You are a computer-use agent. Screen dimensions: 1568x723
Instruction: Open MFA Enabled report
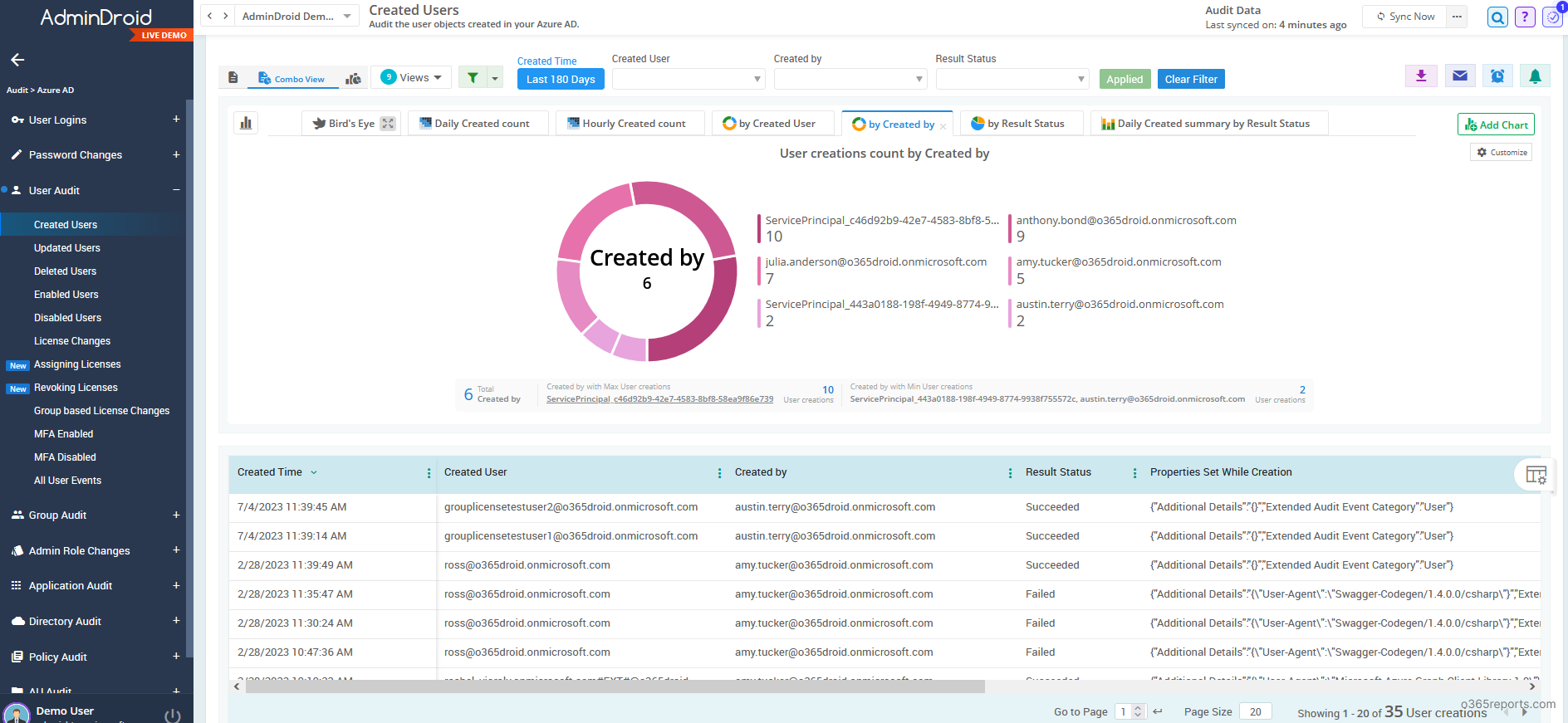[x=64, y=434]
